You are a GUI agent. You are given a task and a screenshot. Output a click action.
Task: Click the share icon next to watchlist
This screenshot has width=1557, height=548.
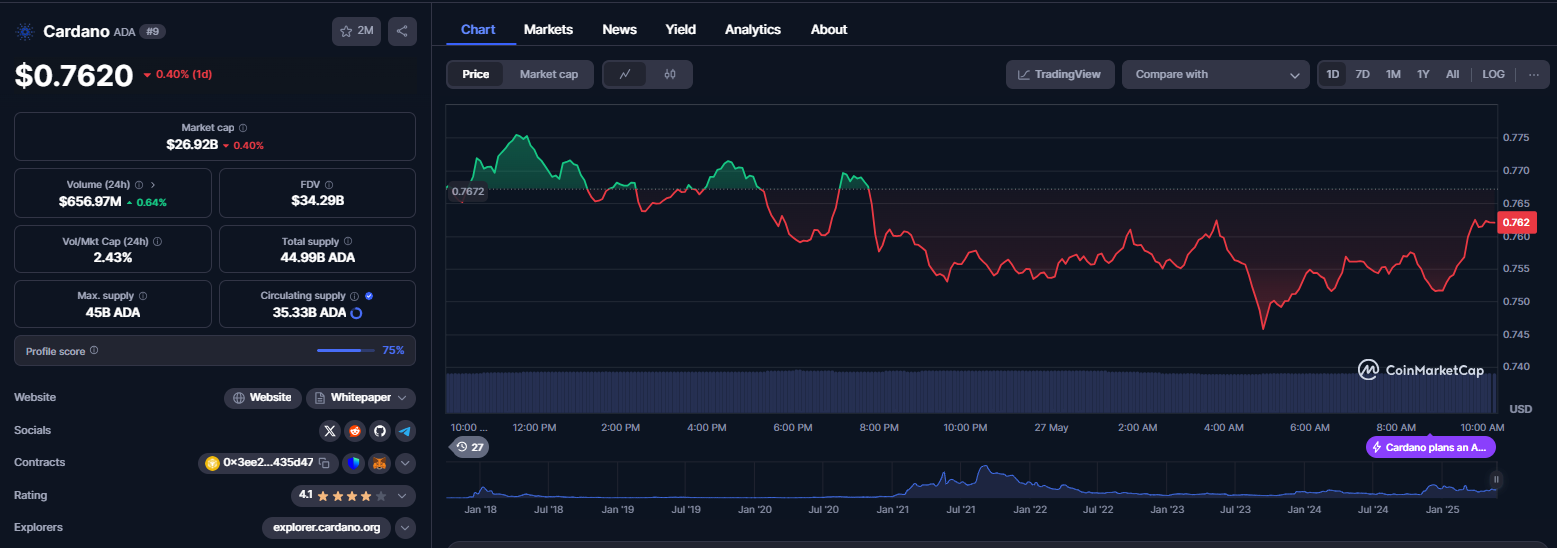402,31
